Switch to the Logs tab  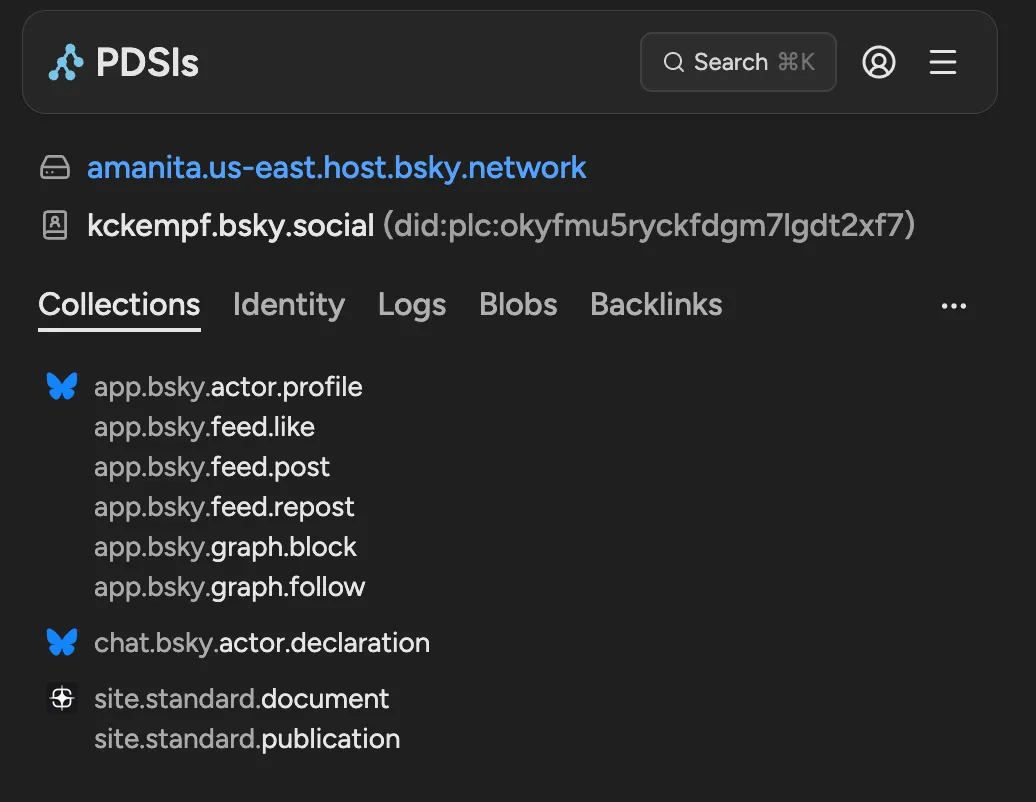pos(412,305)
